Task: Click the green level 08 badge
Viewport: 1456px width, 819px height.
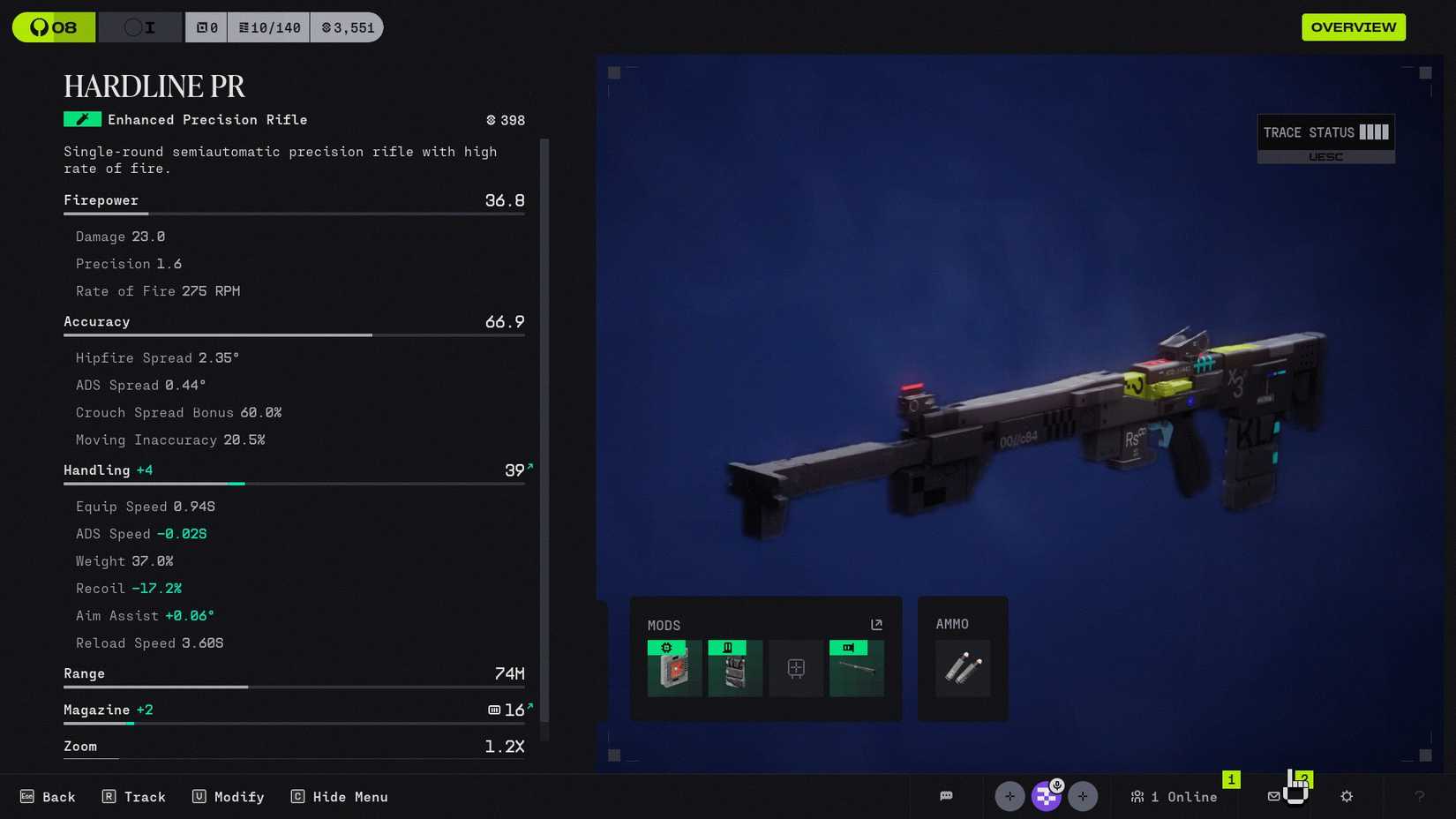Action: point(54,27)
